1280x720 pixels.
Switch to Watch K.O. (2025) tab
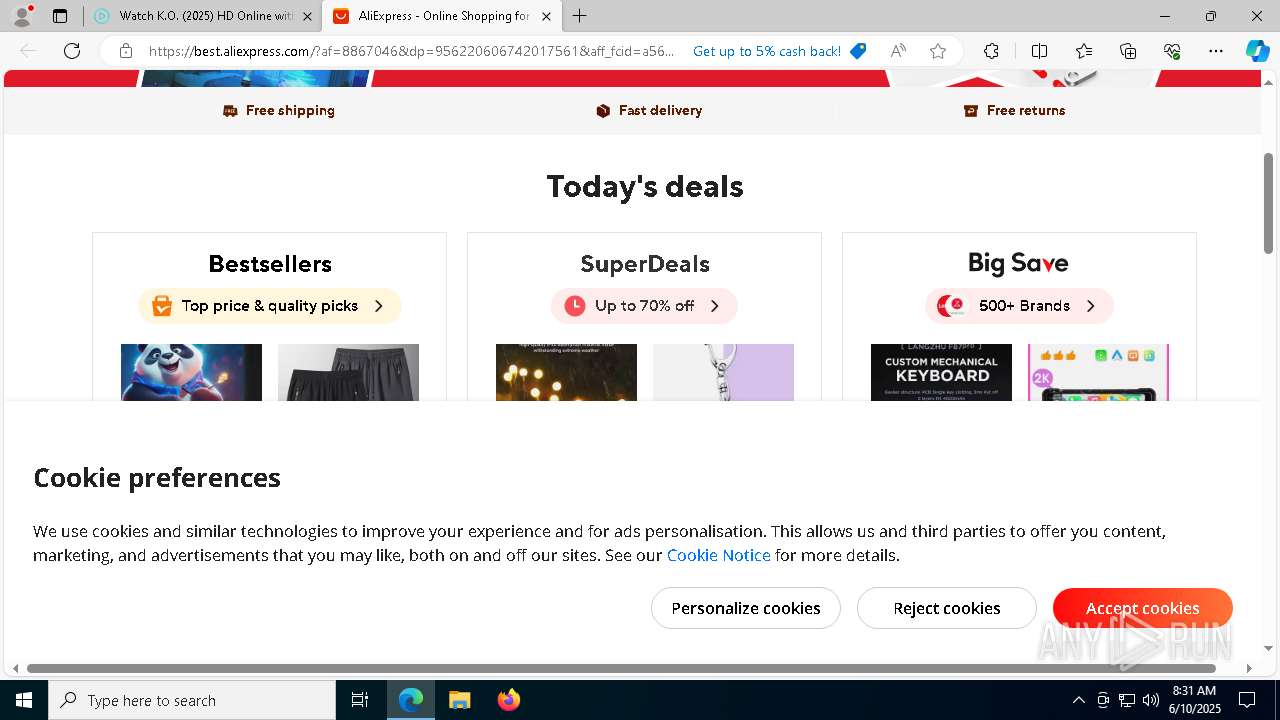[x=202, y=16]
